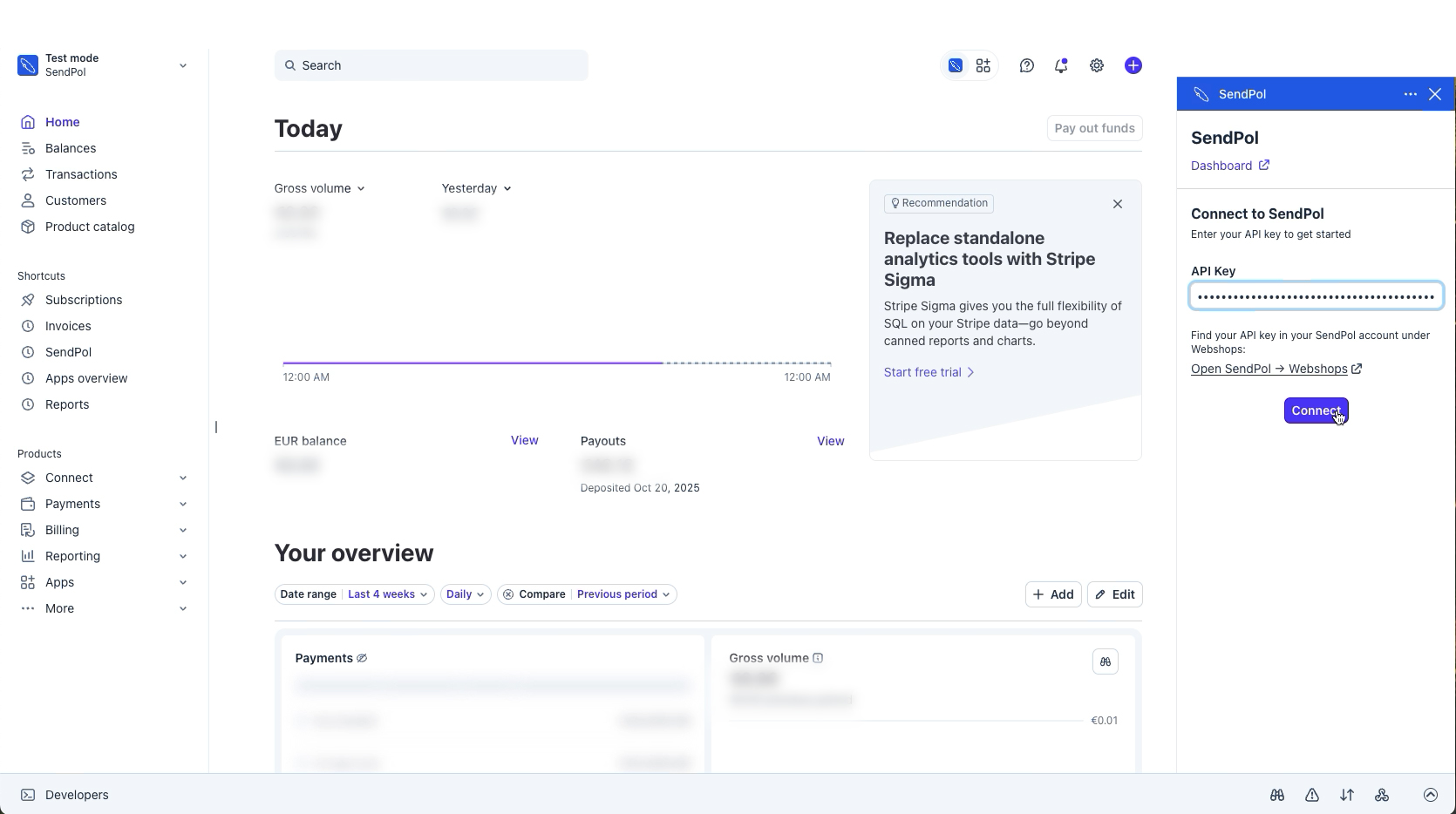Remove the Compare filter with its x icon
This screenshot has width=1456, height=814.
point(508,594)
